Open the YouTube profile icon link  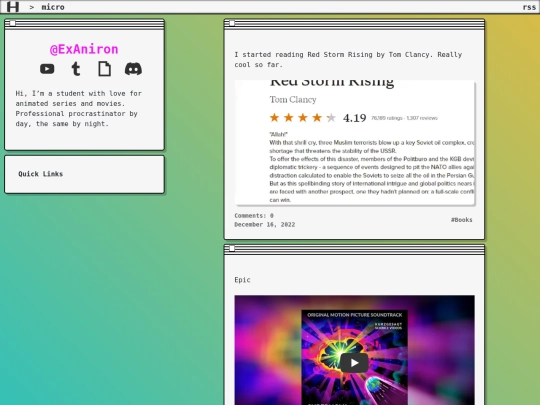point(47,69)
